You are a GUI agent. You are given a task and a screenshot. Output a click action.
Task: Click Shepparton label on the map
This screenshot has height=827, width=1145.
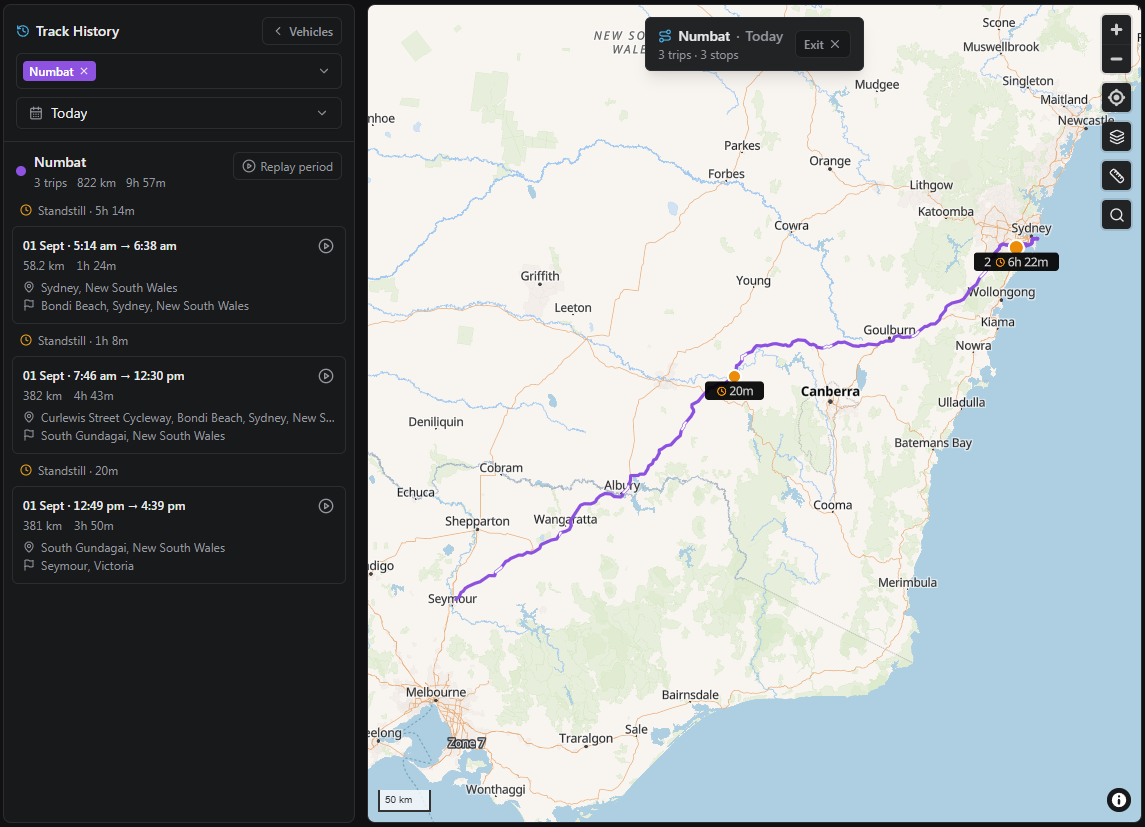(x=477, y=521)
